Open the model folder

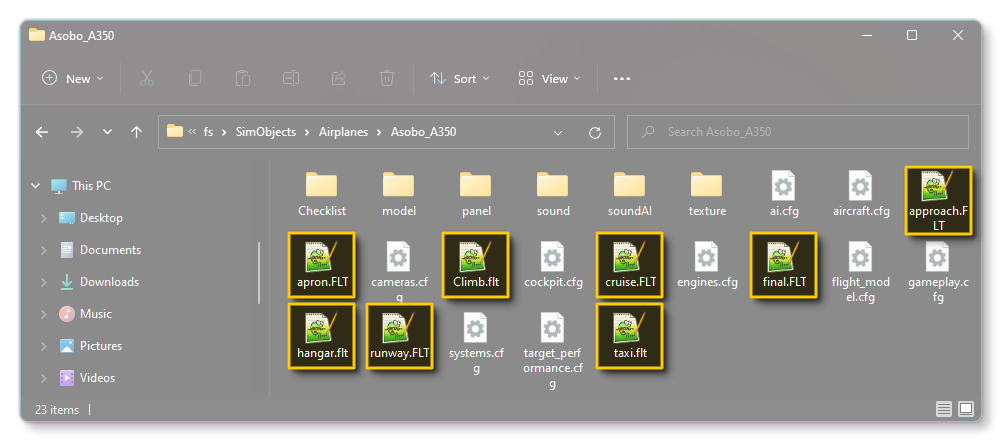point(399,194)
